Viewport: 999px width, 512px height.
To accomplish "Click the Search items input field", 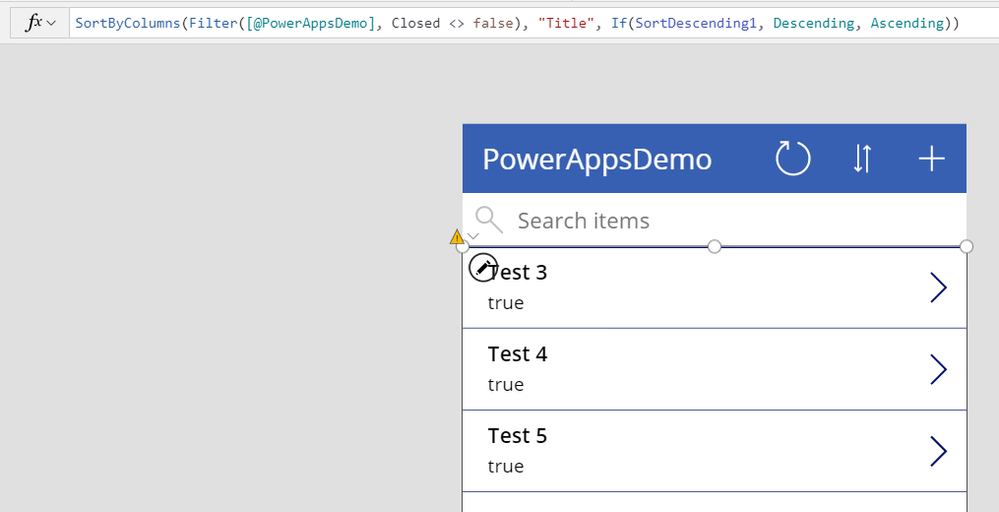I will tap(714, 220).
